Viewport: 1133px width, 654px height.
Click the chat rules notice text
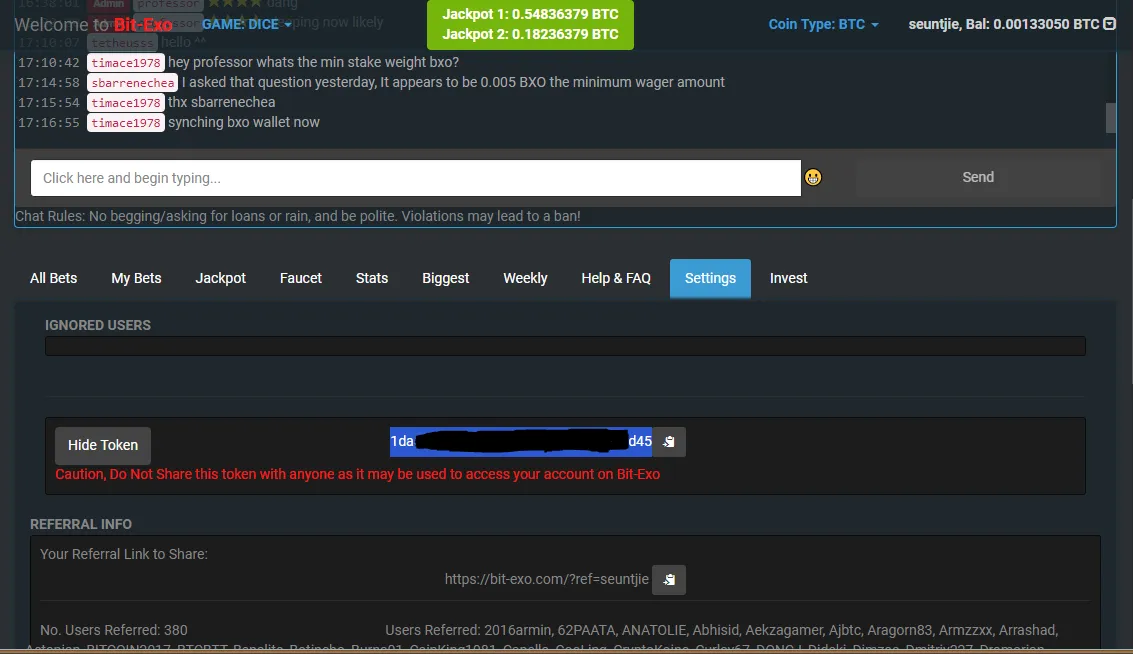[x=298, y=216]
